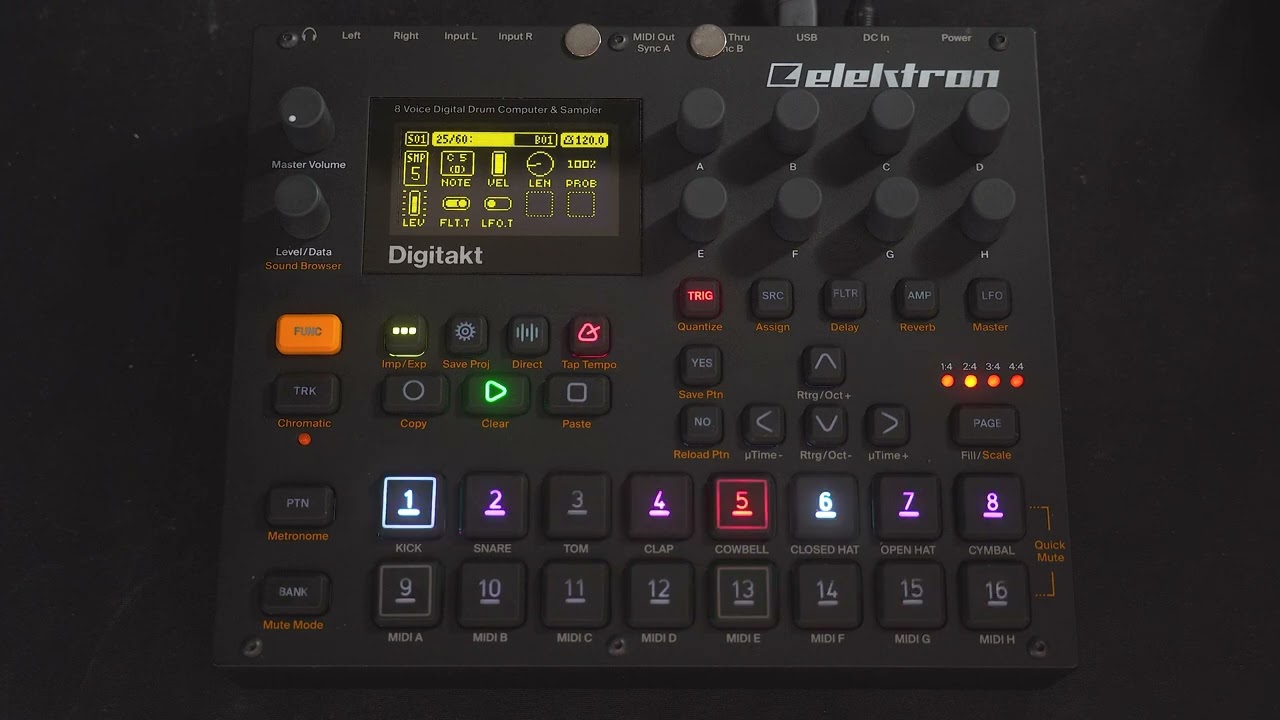This screenshot has width=1280, height=720.
Task: Click the LFO.T switch on the display
Action: (497, 211)
